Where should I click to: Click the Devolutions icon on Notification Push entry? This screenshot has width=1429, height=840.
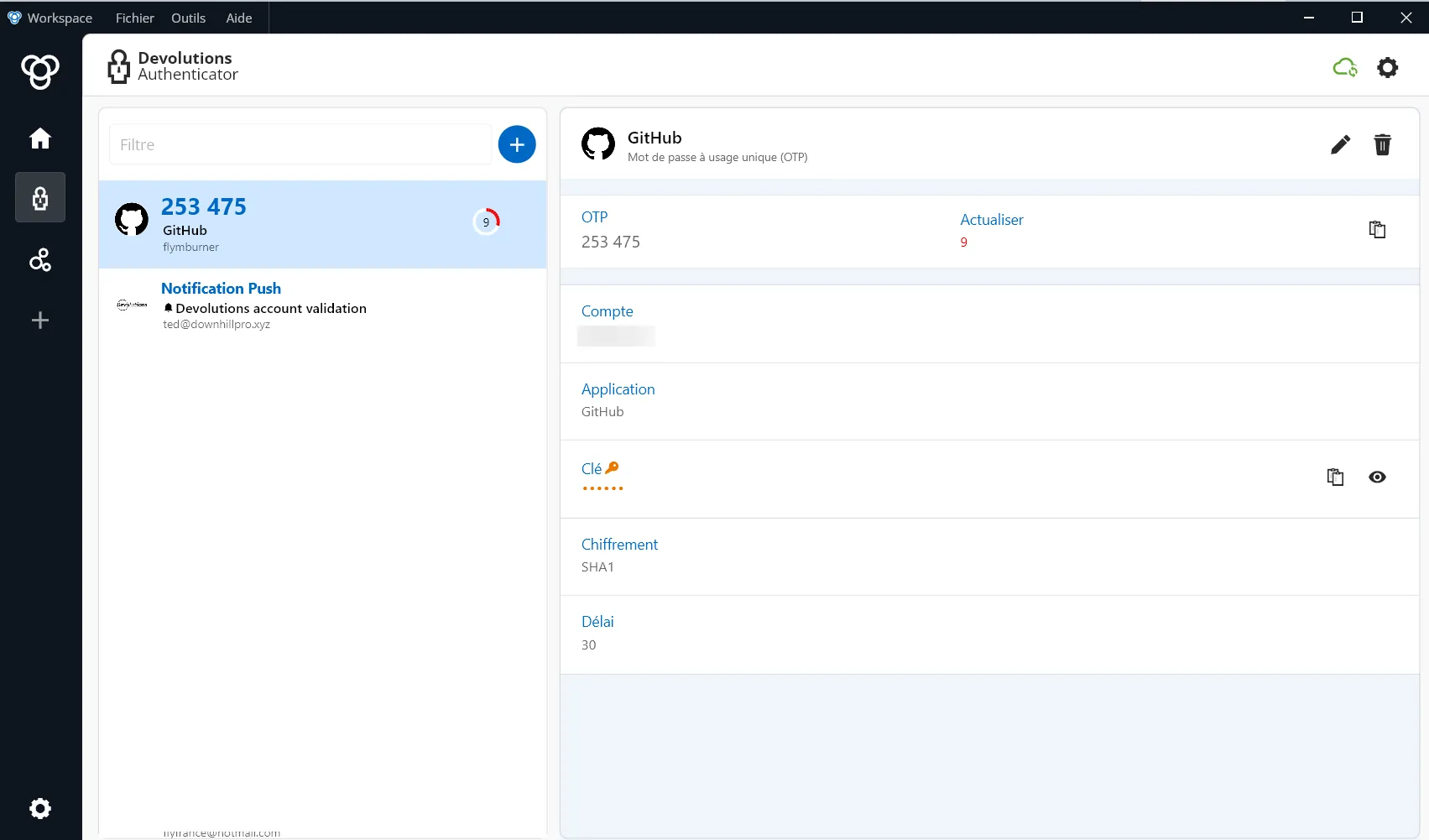(x=132, y=305)
